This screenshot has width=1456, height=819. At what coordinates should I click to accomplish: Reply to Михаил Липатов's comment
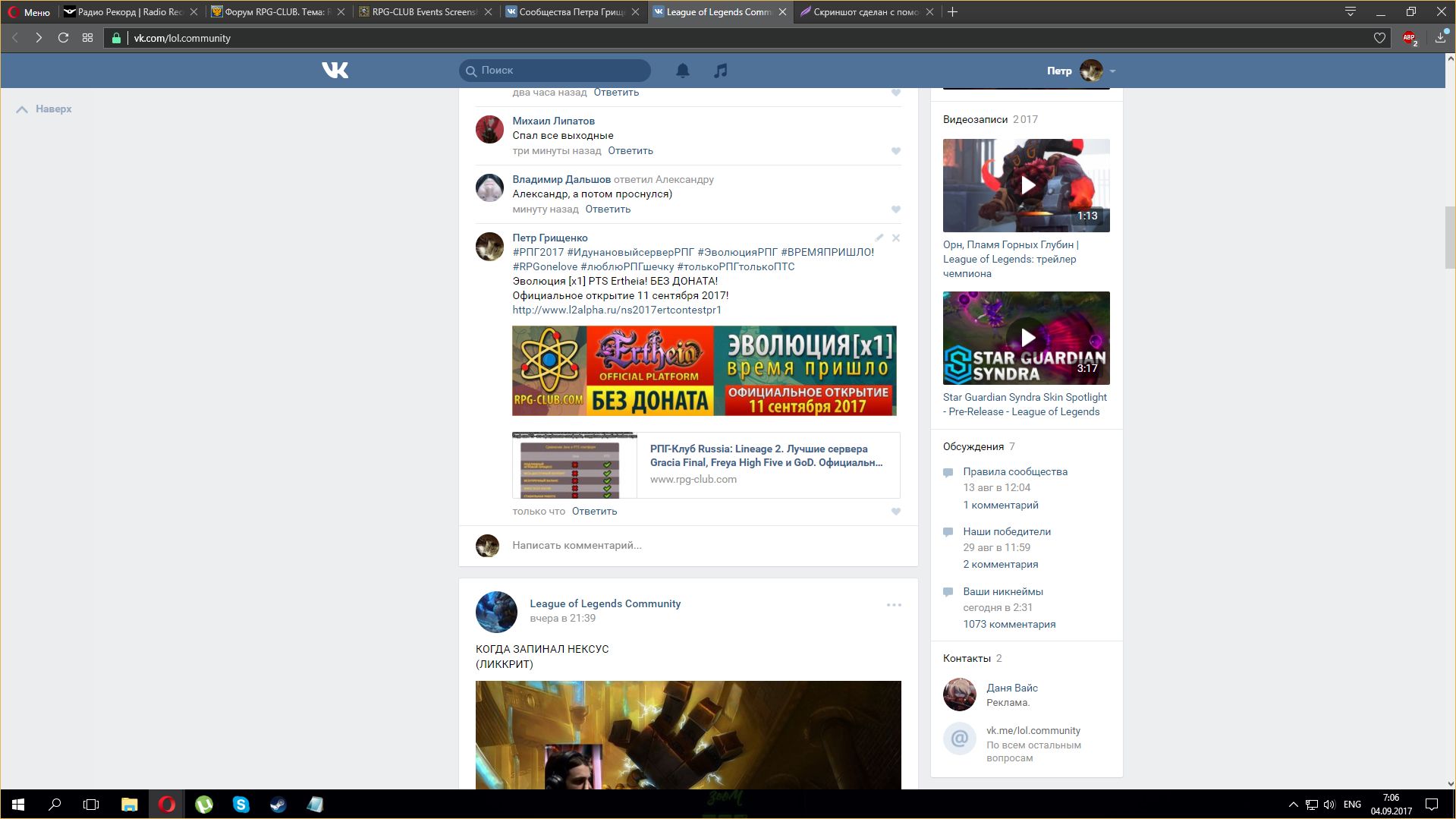(631, 151)
